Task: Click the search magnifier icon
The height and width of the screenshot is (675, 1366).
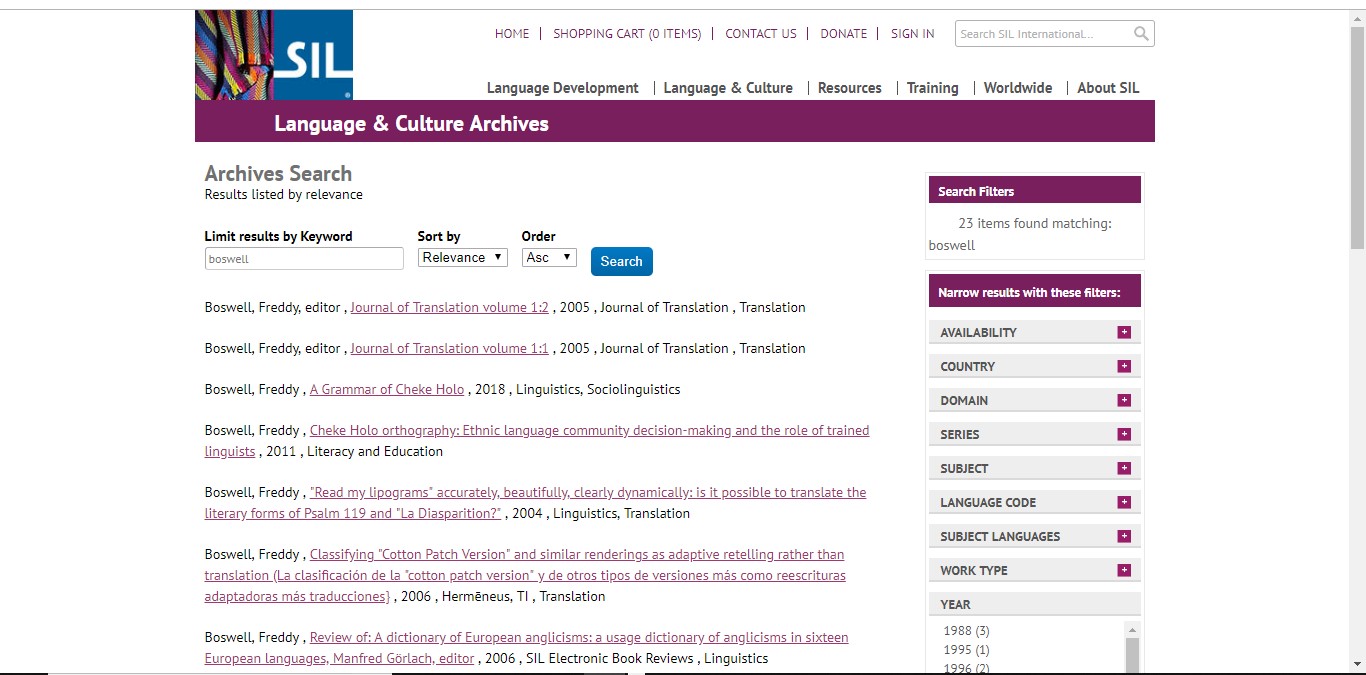Action: (1141, 34)
